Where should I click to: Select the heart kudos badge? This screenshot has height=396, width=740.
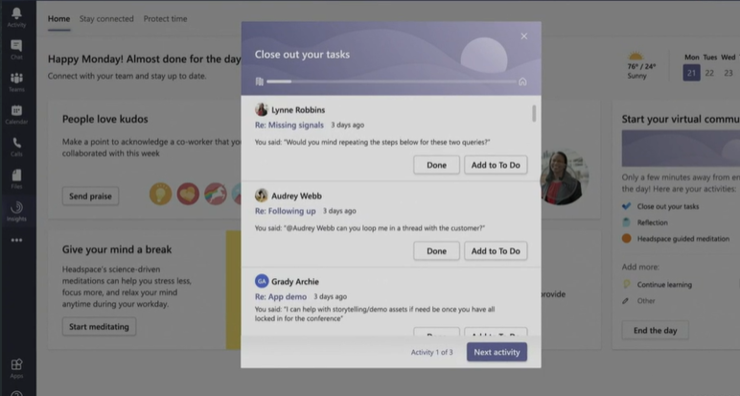tap(188, 194)
